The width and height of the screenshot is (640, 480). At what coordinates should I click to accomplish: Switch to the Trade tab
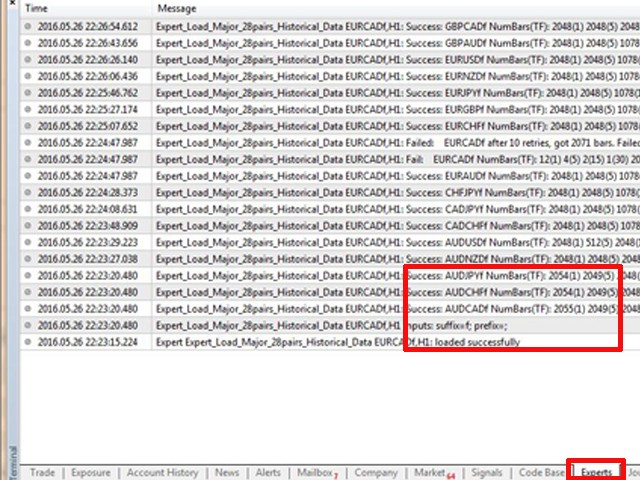pos(42,472)
